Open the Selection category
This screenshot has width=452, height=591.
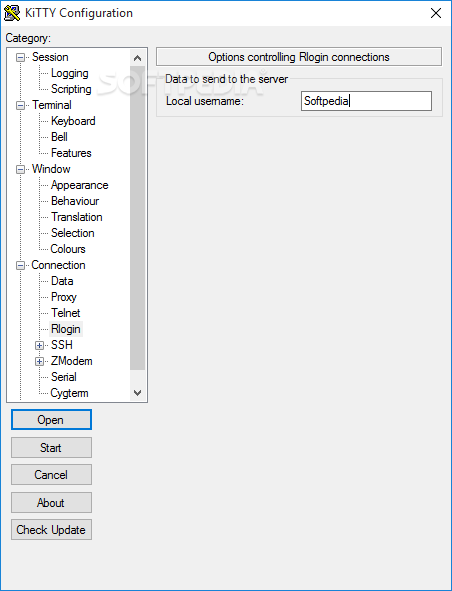[72, 233]
